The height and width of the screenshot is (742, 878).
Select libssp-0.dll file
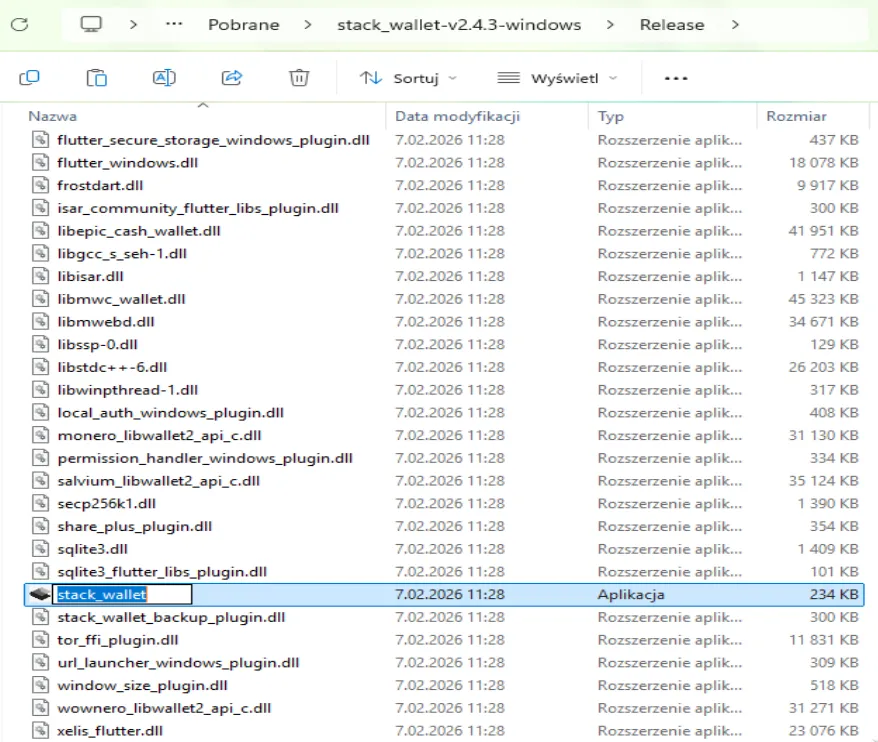point(97,344)
